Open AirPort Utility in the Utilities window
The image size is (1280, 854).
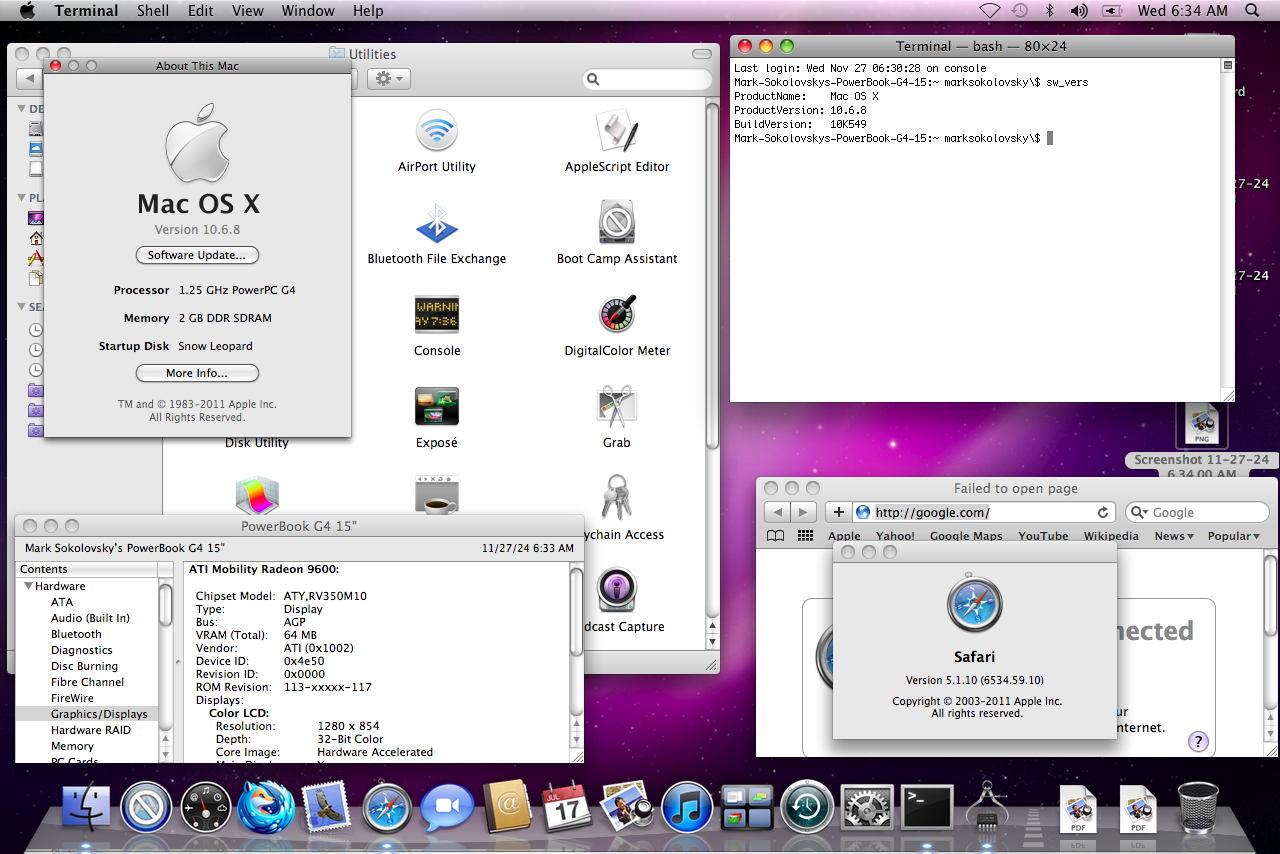(437, 131)
